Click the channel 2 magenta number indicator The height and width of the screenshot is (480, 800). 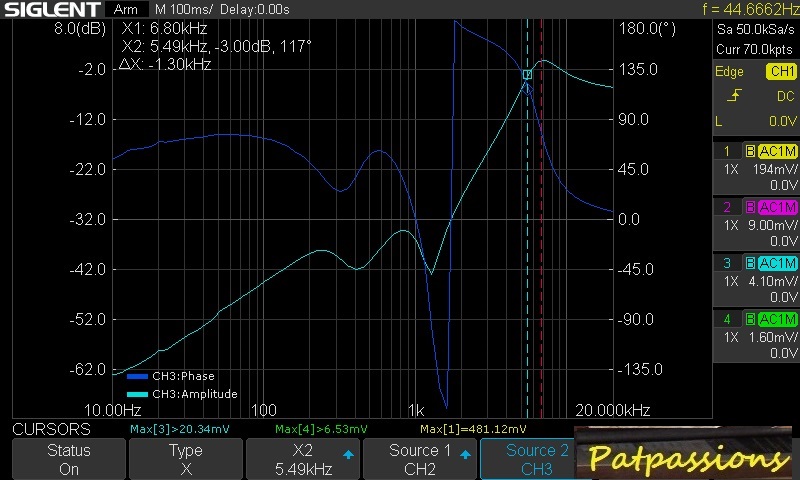click(727, 207)
